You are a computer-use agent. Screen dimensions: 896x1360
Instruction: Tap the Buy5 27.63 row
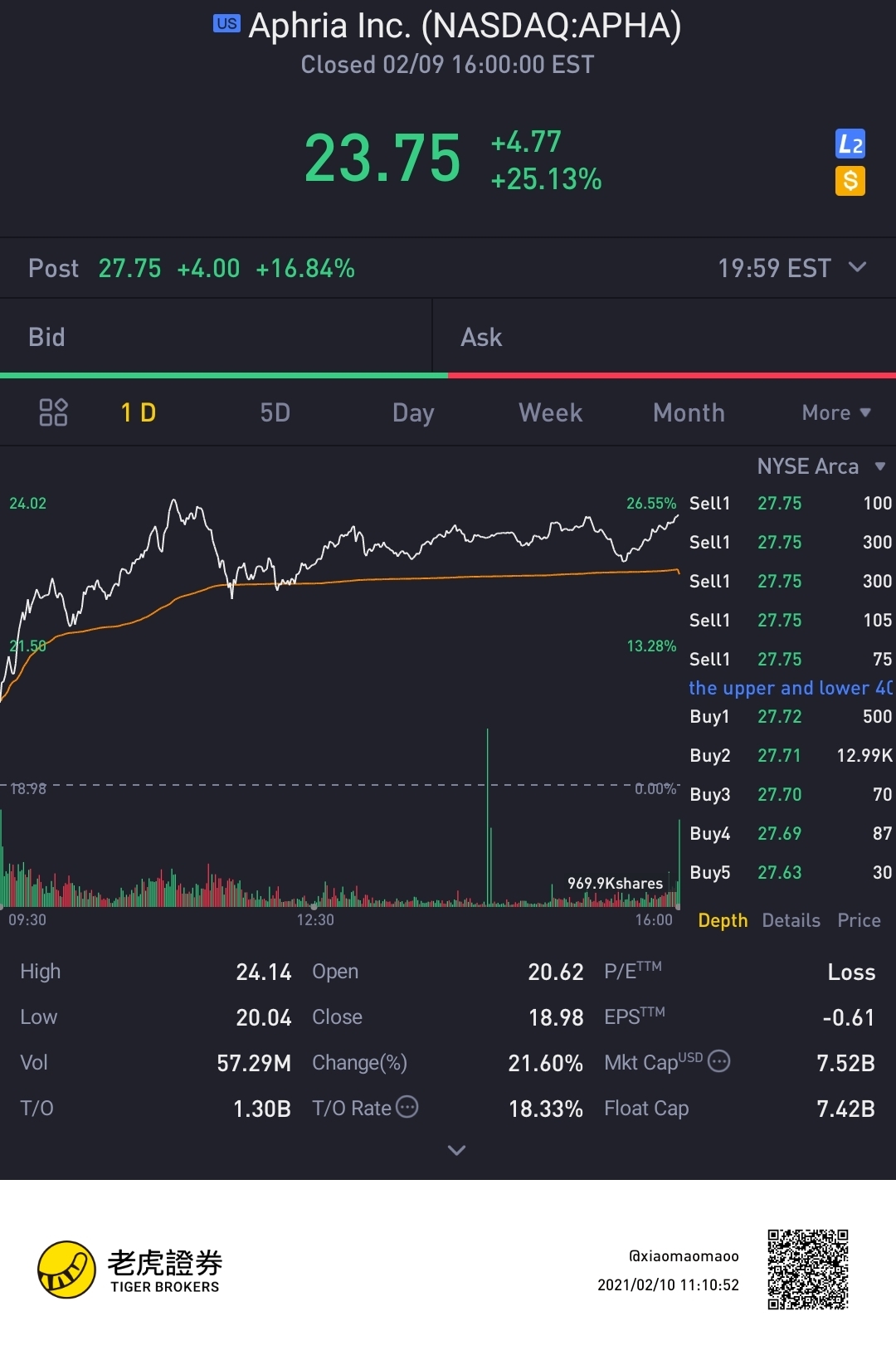click(791, 872)
